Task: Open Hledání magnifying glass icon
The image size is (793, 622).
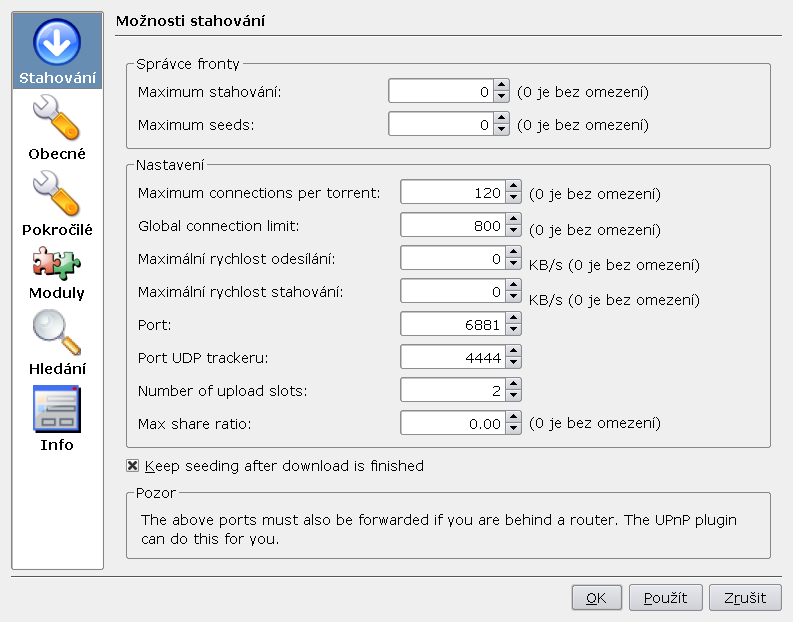Action: 57,332
